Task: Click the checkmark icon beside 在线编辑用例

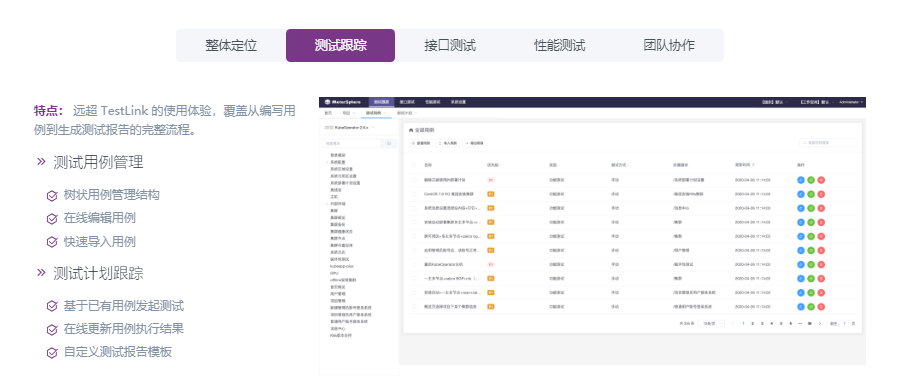Action: (x=52, y=219)
